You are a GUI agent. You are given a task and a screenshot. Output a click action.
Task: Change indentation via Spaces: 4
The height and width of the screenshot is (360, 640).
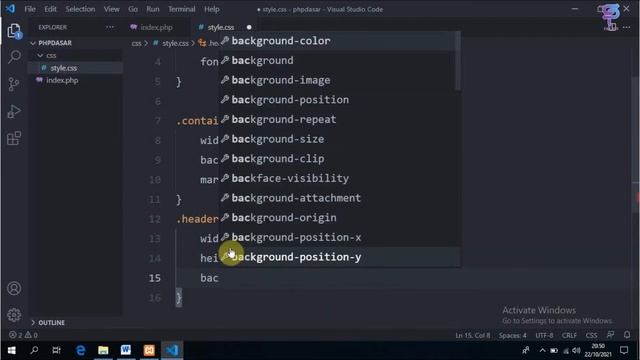pos(513,335)
